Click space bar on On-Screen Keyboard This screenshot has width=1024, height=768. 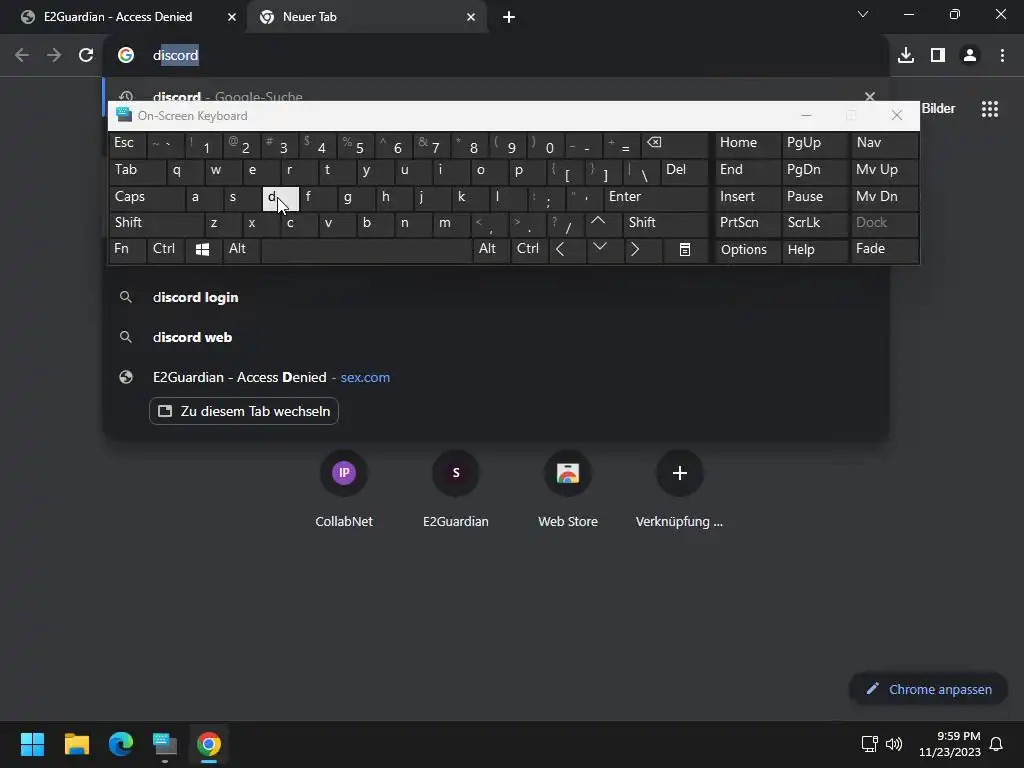click(x=366, y=249)
